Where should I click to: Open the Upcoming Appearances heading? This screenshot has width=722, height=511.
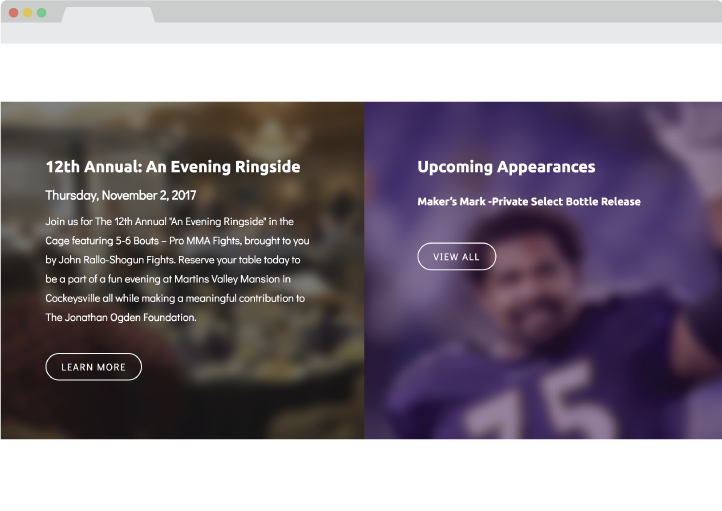click(x=506, y=167)
